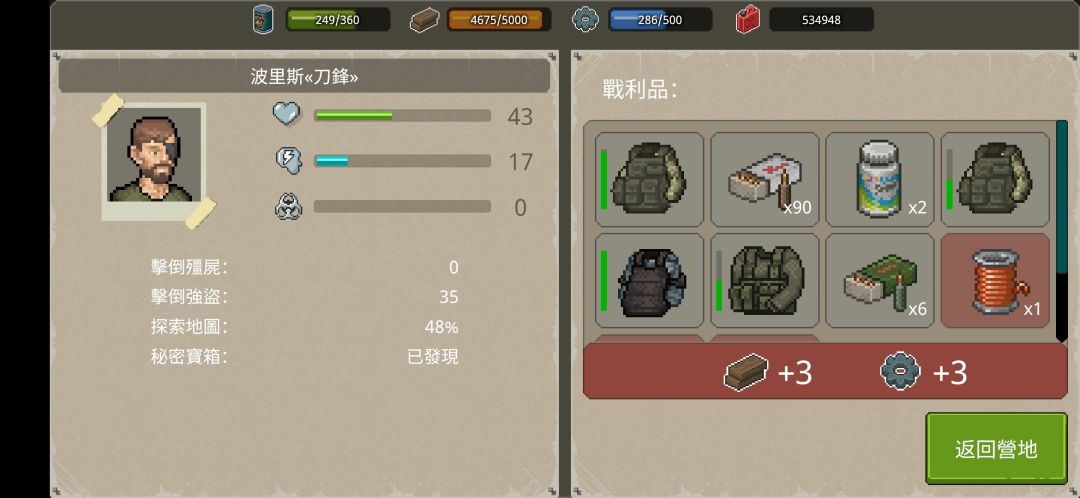Click the wood 4675/5000 progress bar

(x=499, y=20)
